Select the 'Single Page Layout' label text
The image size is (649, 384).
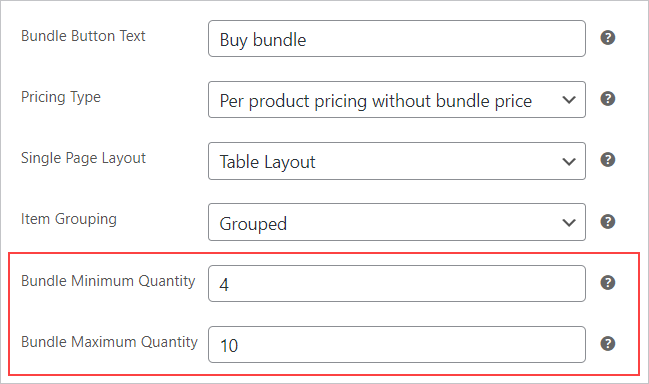(83, 158)
